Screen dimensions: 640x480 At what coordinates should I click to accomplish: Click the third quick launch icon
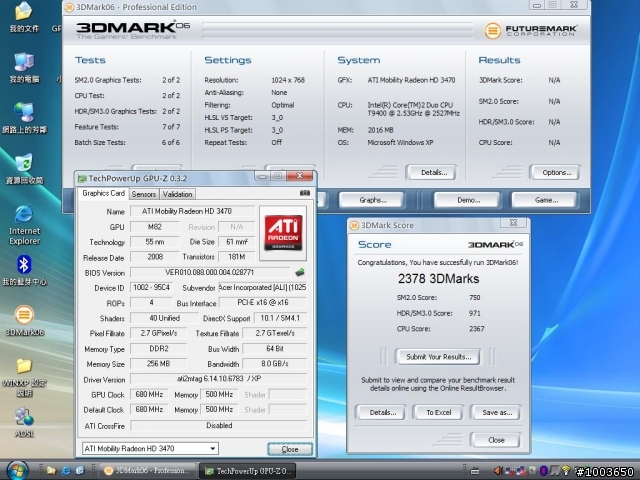tap(80, 471)
